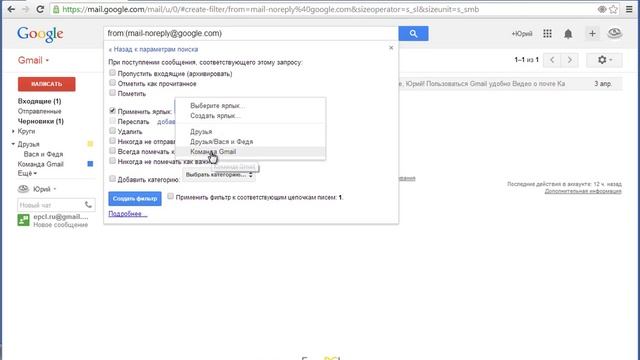Viewport: 640px width, 360px height.
Task: Toggle 'Пометить' checkbox
Action: [112, 93]
